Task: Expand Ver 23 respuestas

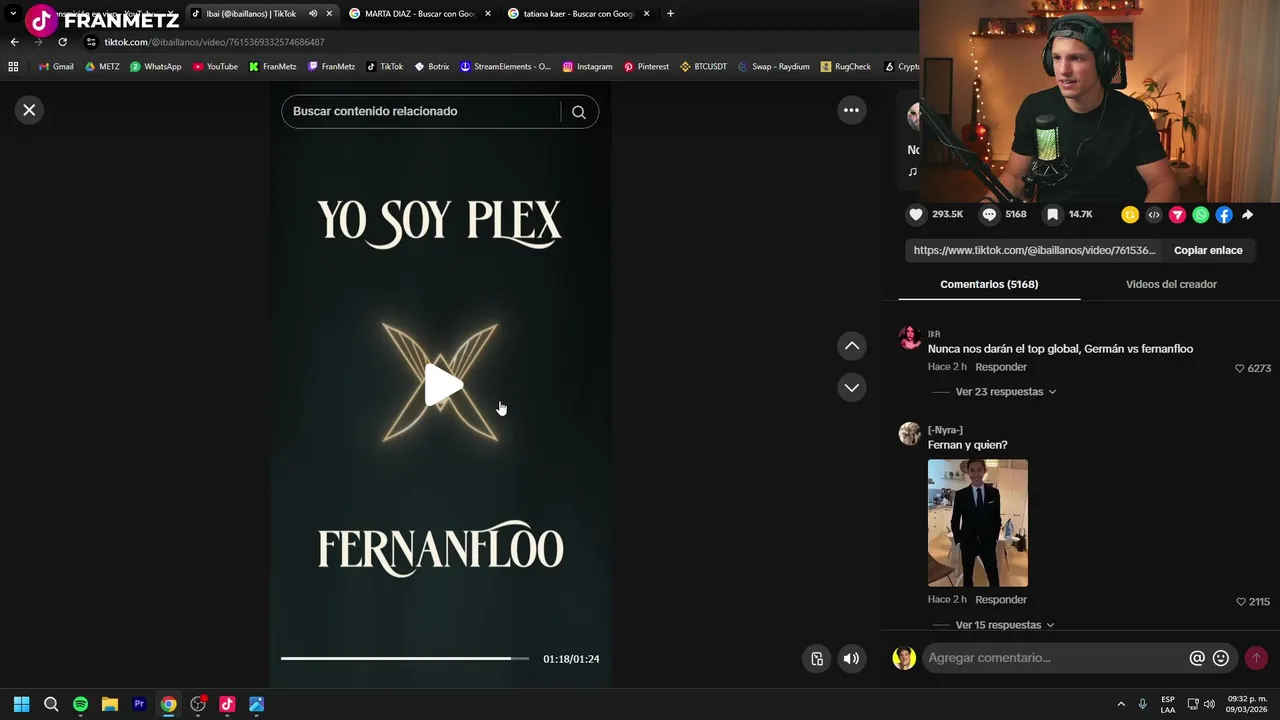Action: click(1005, 392)
